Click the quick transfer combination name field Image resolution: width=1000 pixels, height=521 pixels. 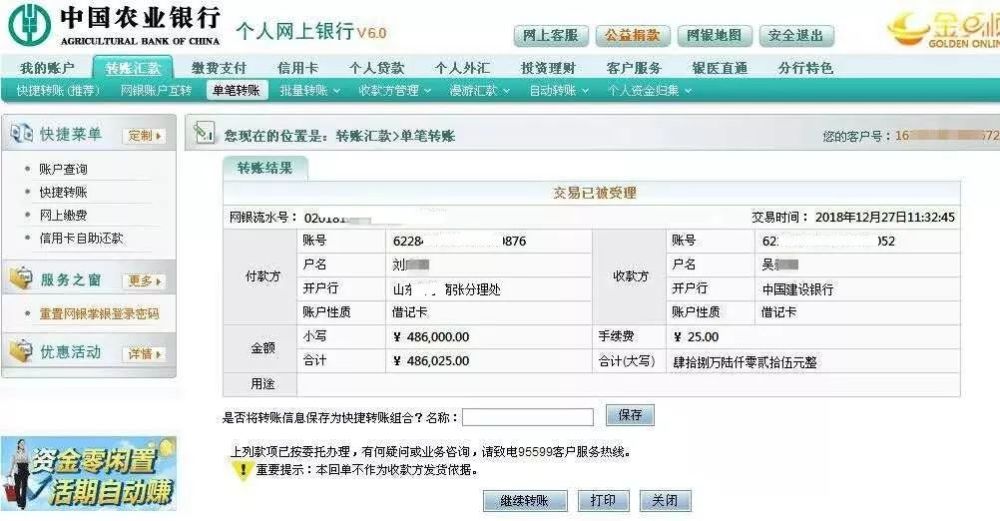(527, 417)
